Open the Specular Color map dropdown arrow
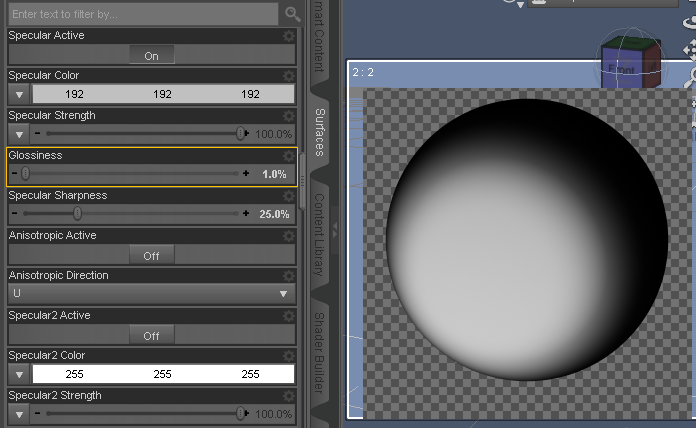Viewport: 696px width, 428px height. coord(19,94)
